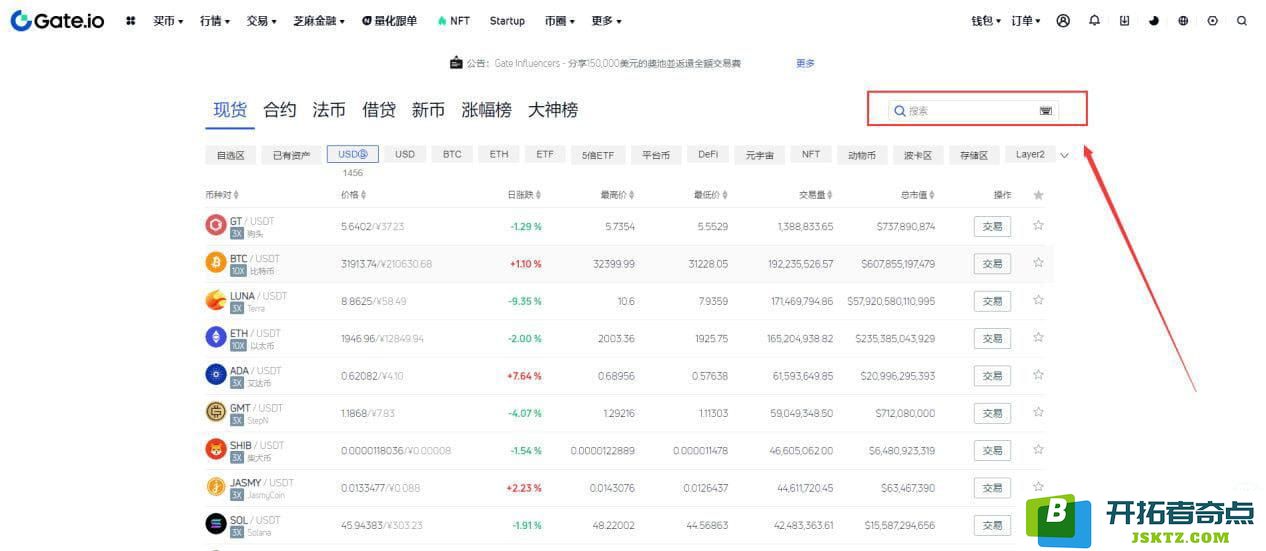
Task: Click the ADA coin logo in the table
Action: coord(215,374)
